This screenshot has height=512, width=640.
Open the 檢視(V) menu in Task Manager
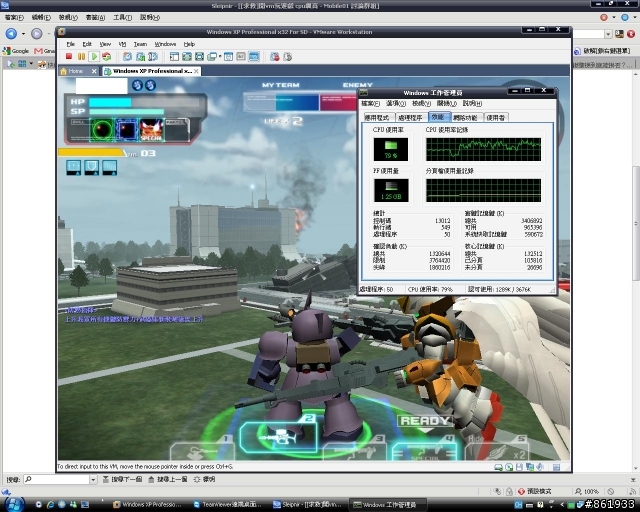(422, 103)
